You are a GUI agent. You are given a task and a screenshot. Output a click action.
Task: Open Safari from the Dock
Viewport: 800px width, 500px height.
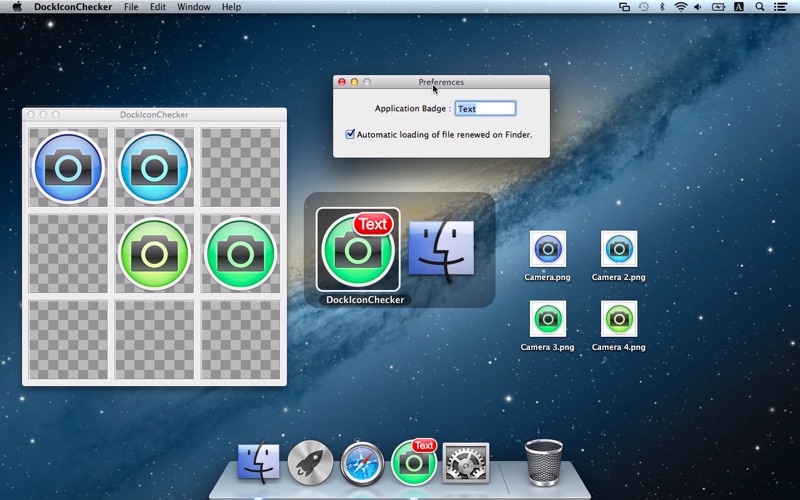pyautogui.click(x=362, y=462)
